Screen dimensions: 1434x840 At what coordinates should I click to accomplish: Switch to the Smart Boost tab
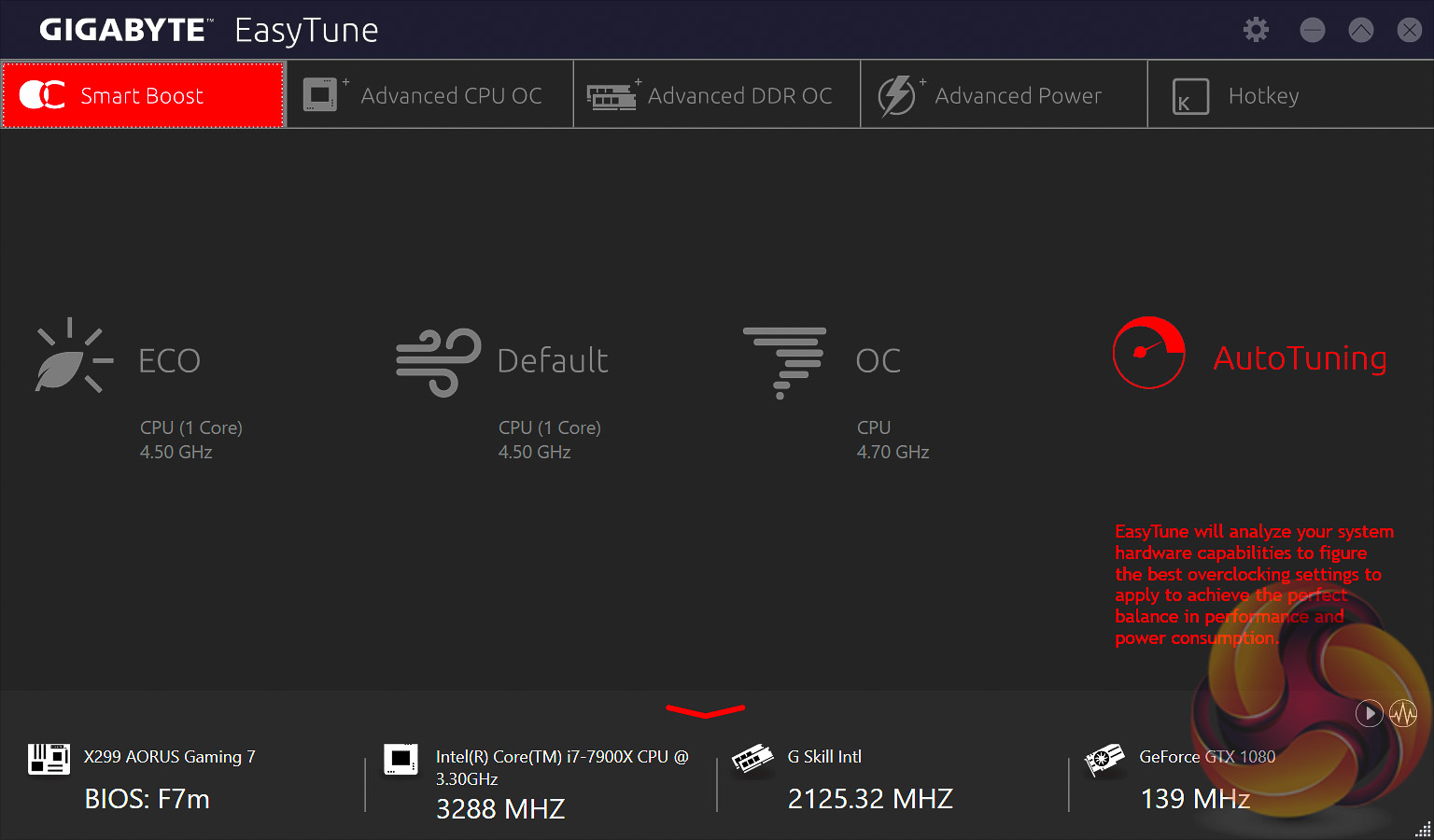144,94
